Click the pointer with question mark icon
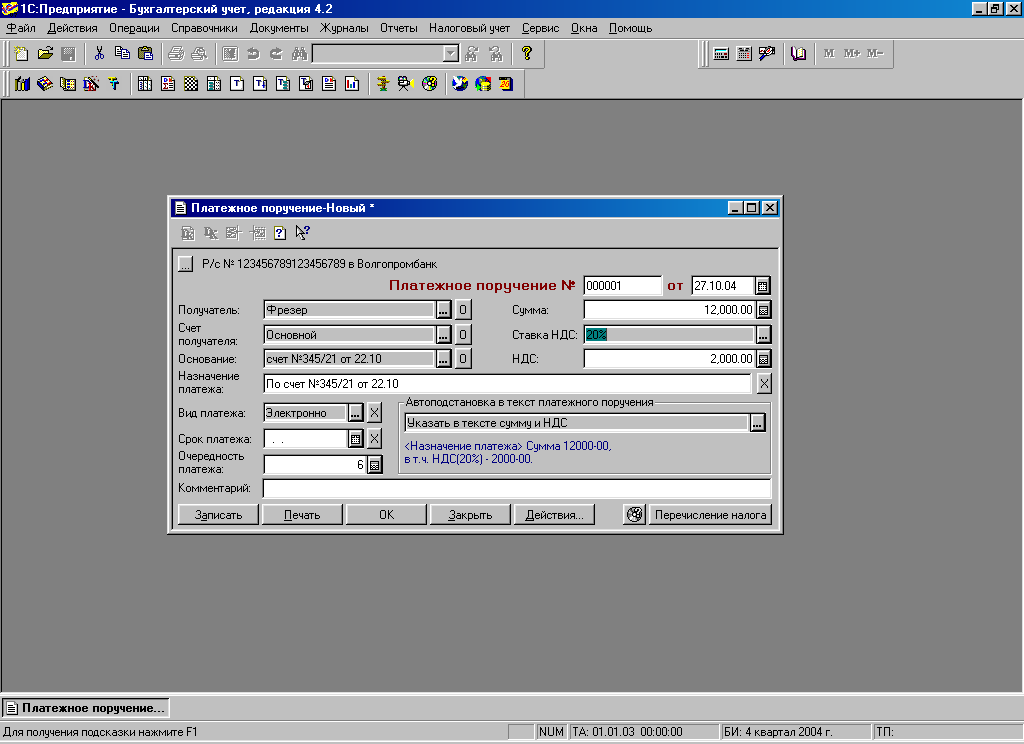 click(302, 233)
